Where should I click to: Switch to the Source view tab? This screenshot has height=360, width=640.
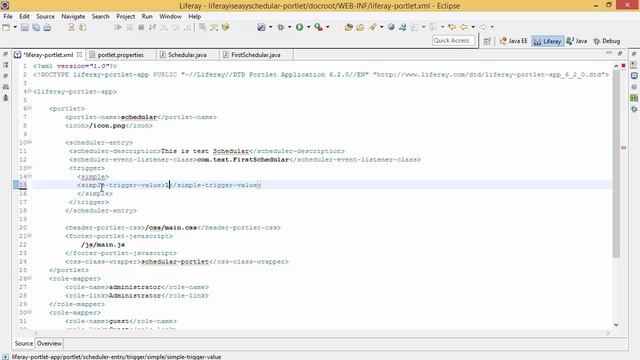tap(24, 344)
